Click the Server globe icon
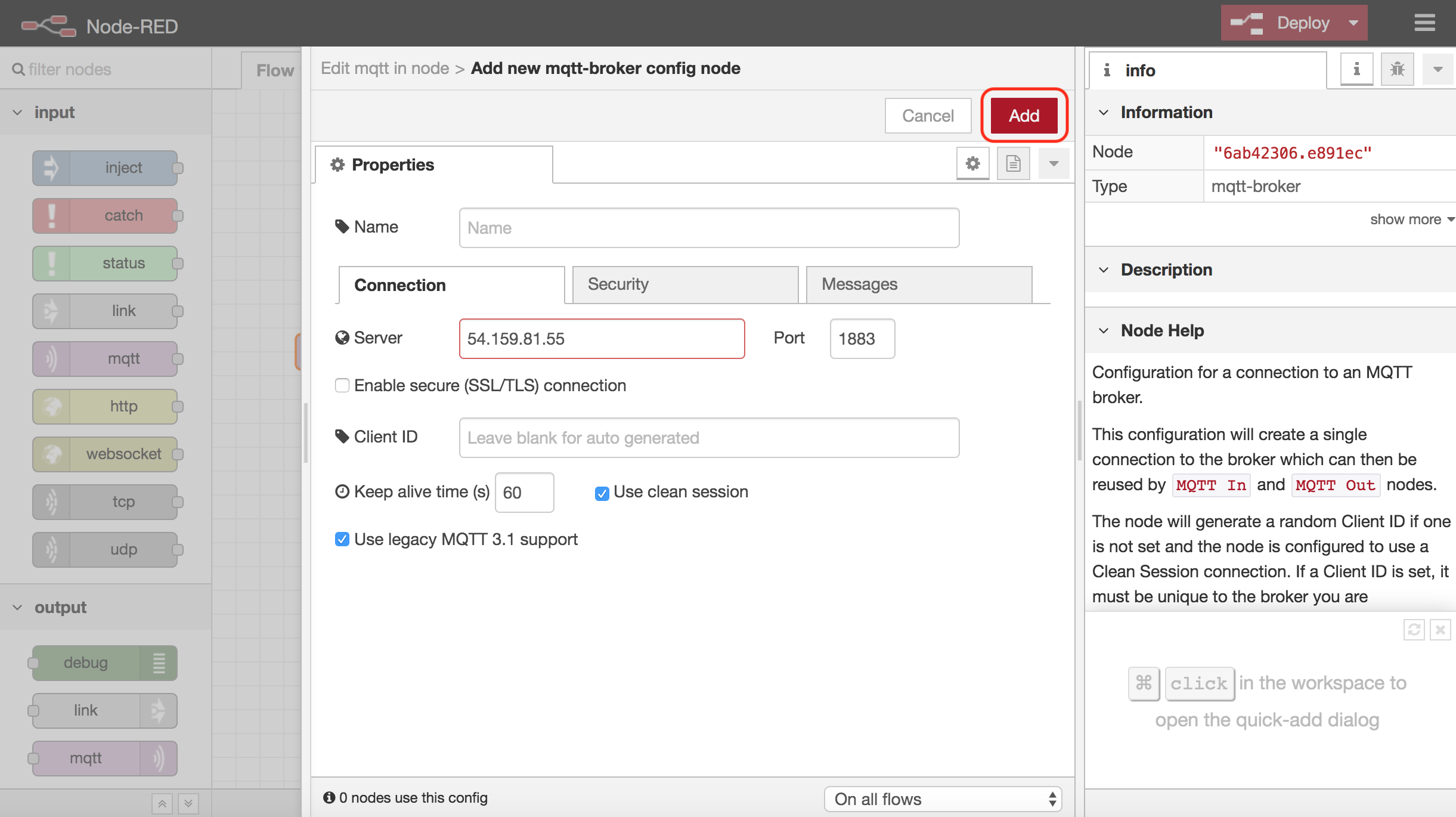1456x817 pixels. (342, 338)
